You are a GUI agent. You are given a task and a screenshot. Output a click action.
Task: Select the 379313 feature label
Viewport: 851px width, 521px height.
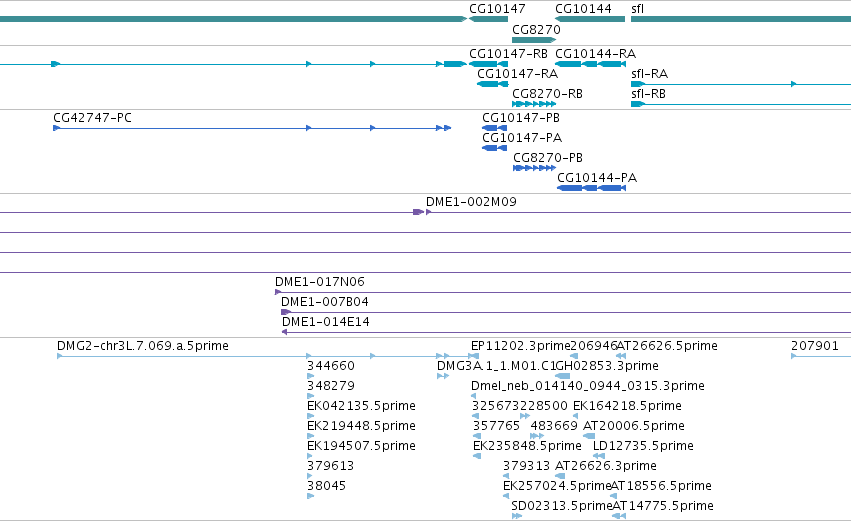526,466
